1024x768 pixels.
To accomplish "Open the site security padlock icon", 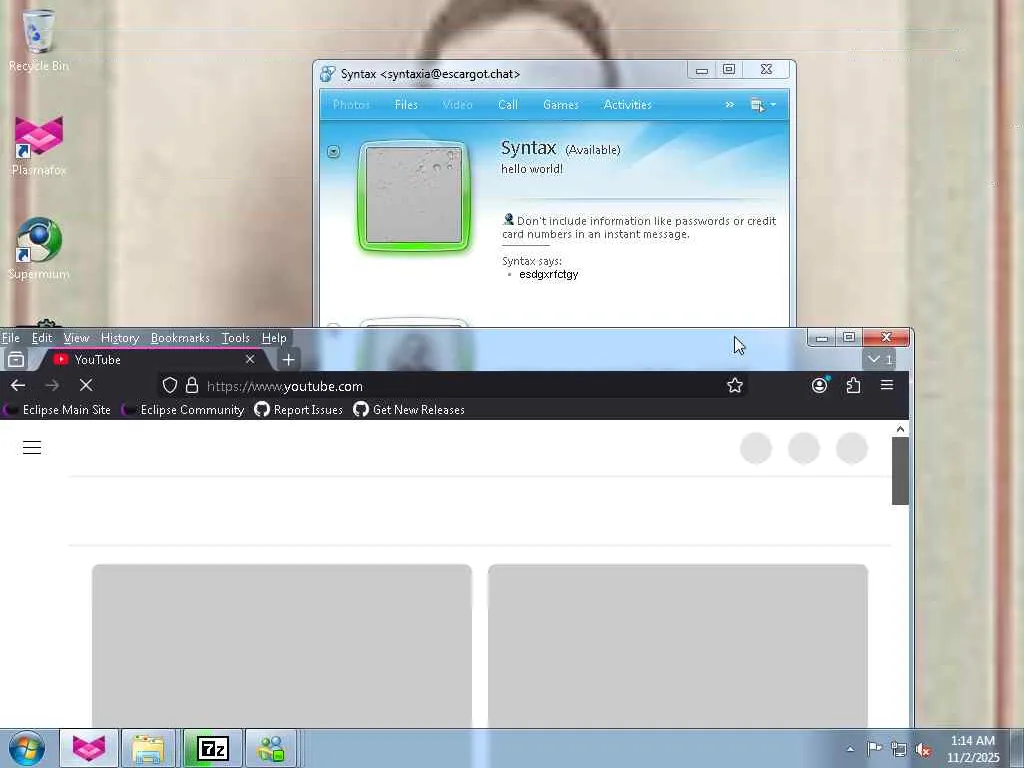I will 191,385.
